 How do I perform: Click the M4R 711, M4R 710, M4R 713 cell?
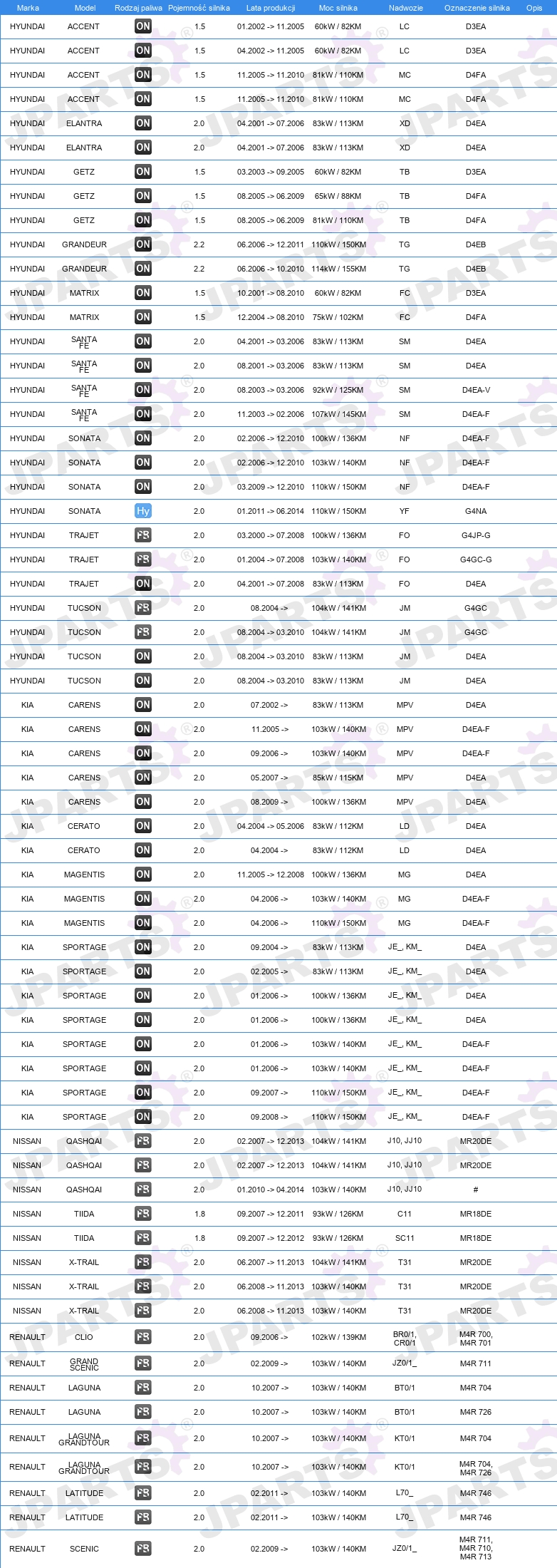pyautogui.click(x=476, y=1548)
